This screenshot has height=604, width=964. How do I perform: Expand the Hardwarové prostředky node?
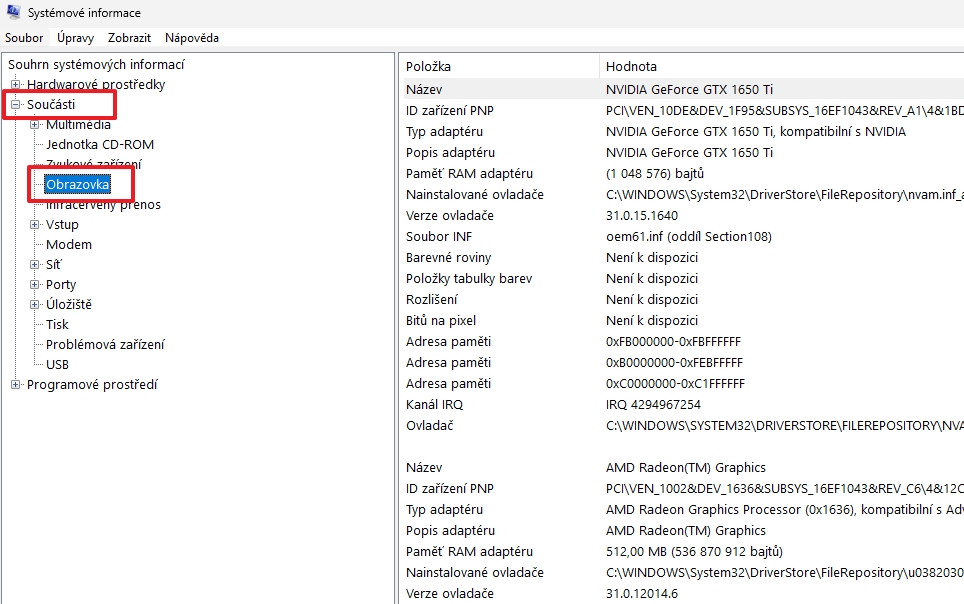(15, 84)
